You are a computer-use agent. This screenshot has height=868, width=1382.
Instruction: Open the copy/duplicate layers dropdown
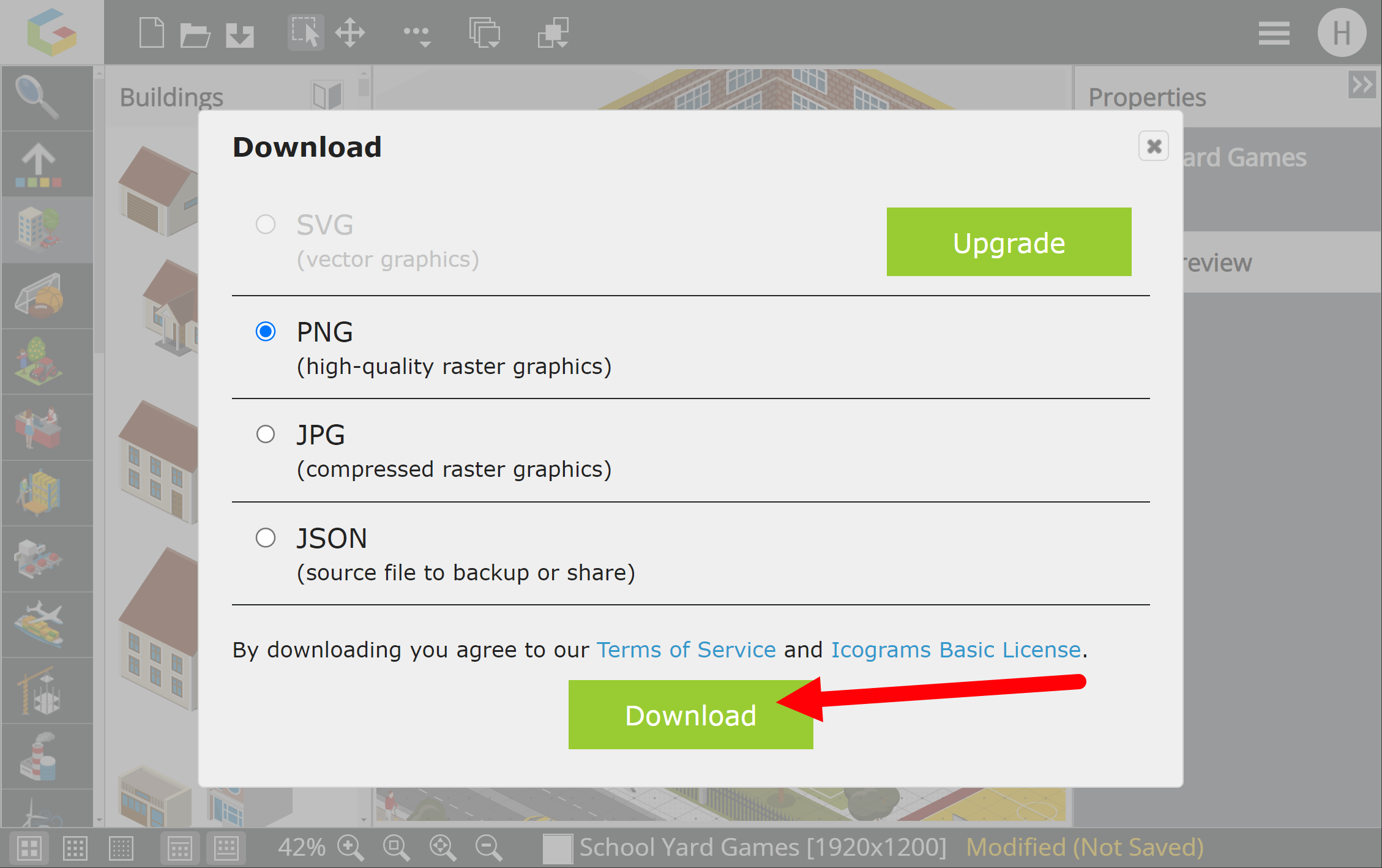(x=485, y=32)
